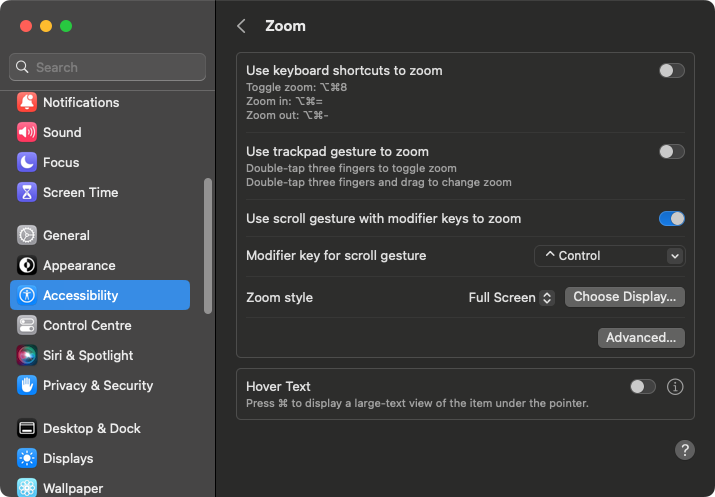Click the Hover Text info icon
This screenshot has height=497, width=715.
tap(675, 387)
